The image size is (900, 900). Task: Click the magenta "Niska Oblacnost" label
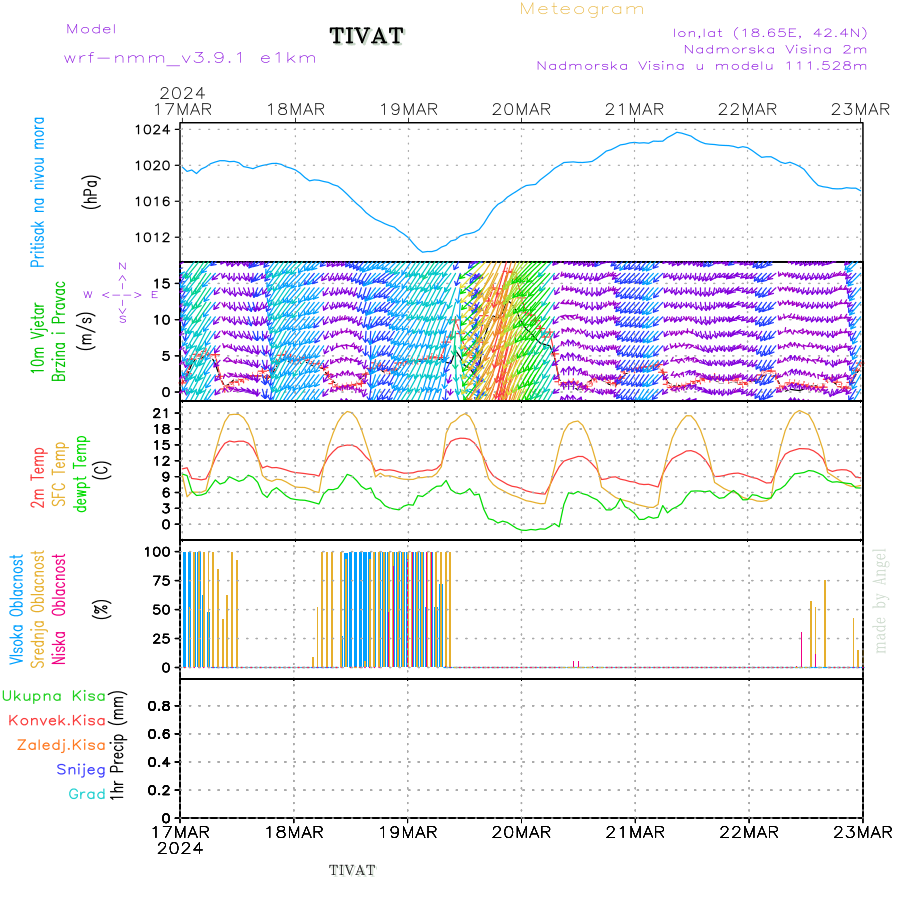click(x=59, y=610)
